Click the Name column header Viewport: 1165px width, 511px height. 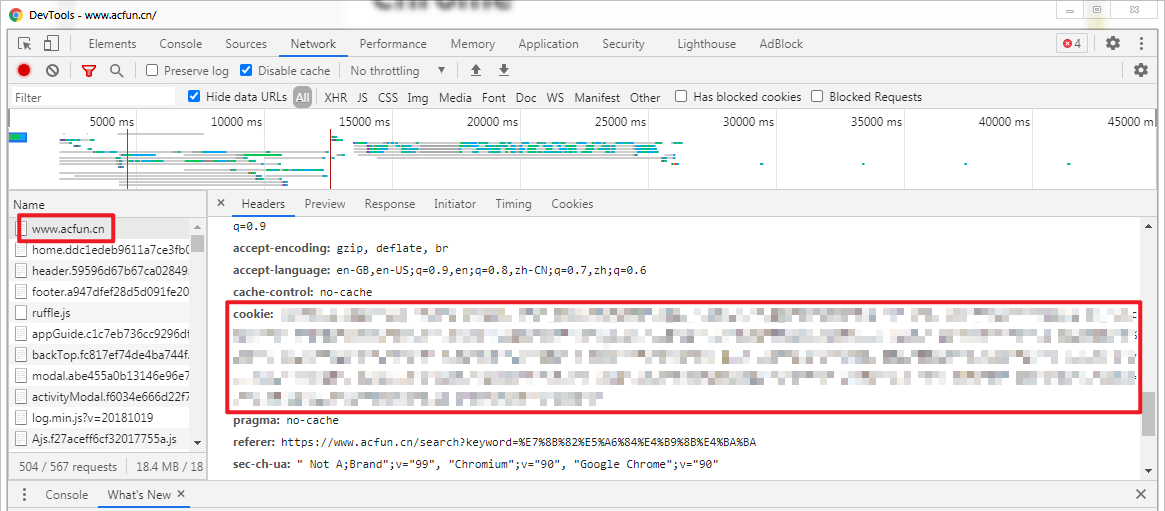[x=107, y=204]
